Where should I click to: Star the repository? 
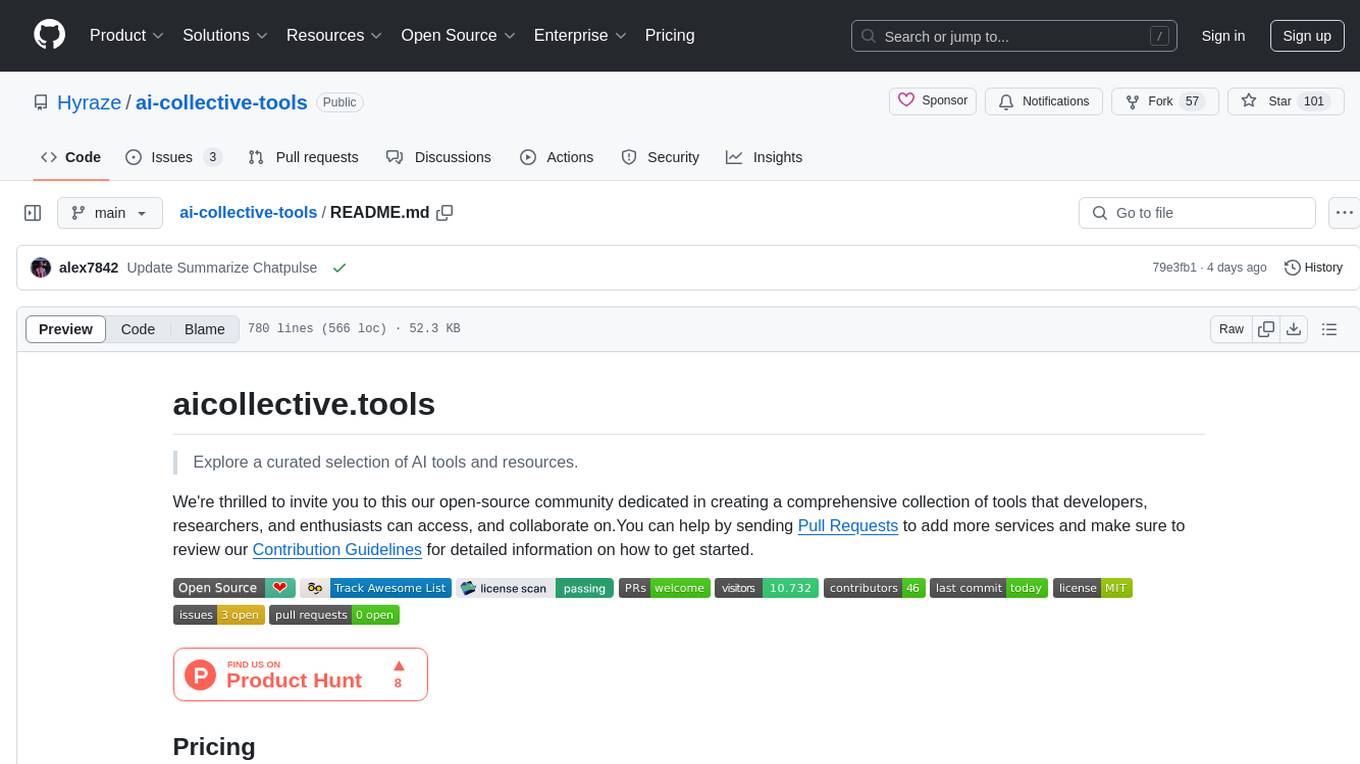(1285, 101)
